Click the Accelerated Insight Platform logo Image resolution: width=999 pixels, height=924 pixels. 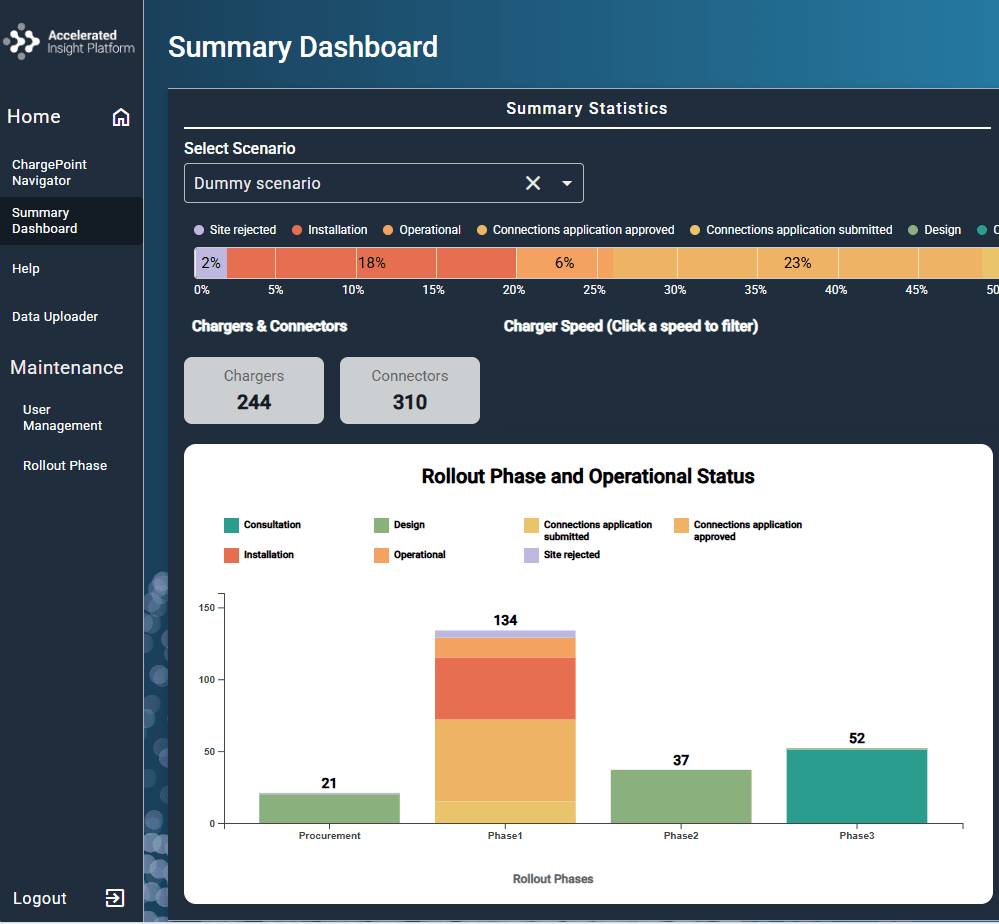pyautogui.click(x=70, y=43)
